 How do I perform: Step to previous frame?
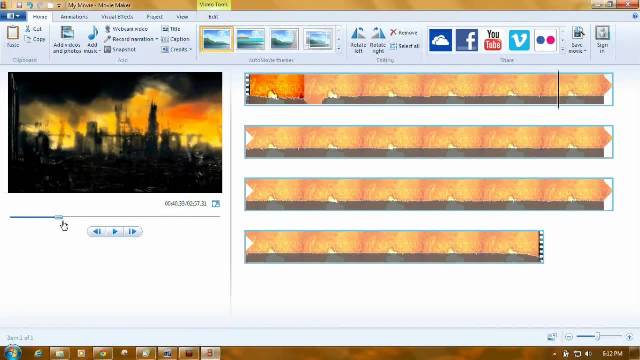[97, 231]
